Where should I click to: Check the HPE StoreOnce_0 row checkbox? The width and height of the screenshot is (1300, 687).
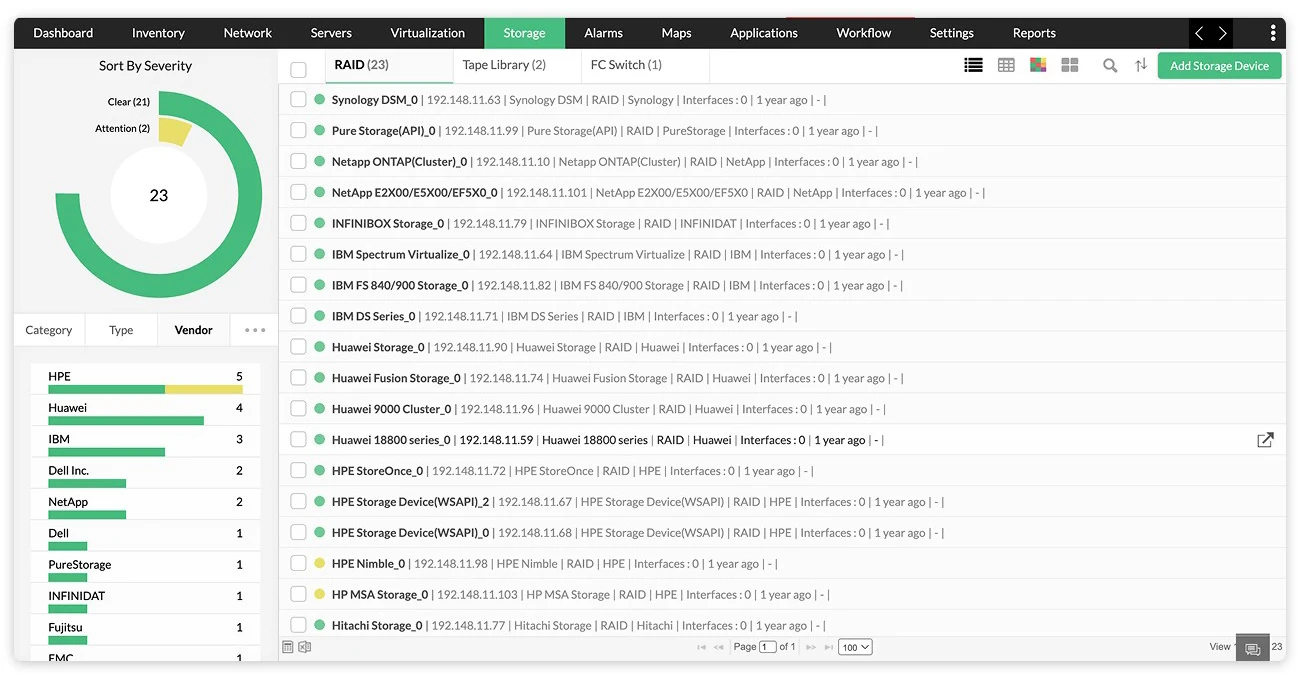click(298, 471)
